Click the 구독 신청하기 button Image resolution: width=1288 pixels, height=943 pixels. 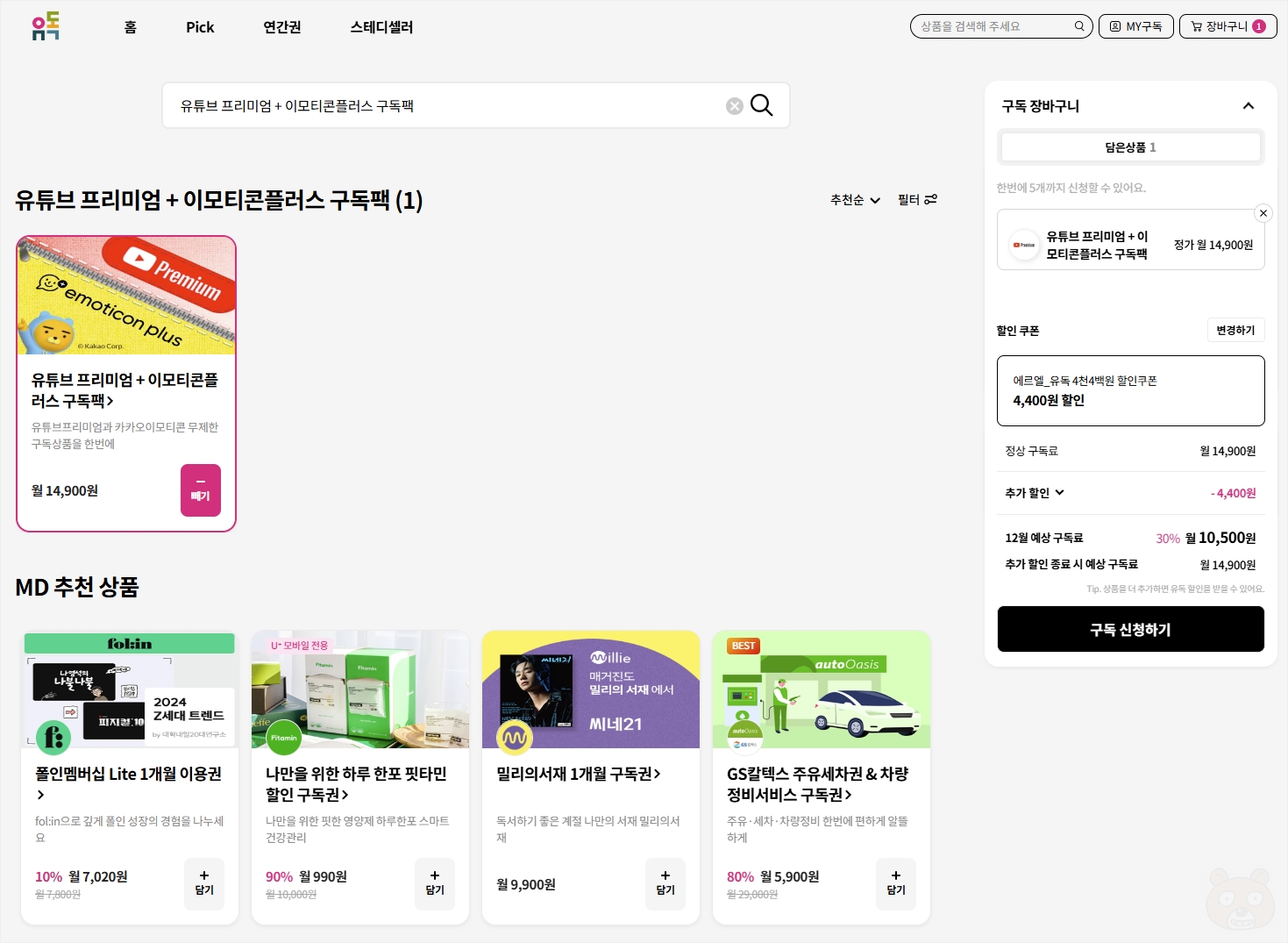[1130, 629]
